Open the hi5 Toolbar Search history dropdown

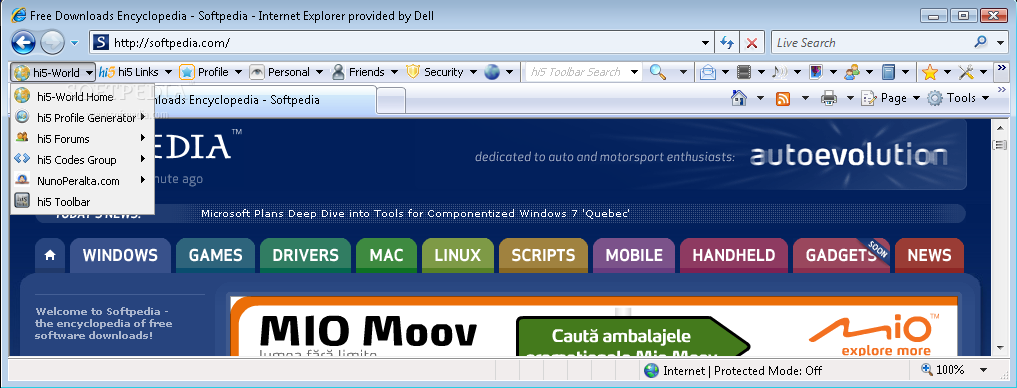(x=634, y=72)
